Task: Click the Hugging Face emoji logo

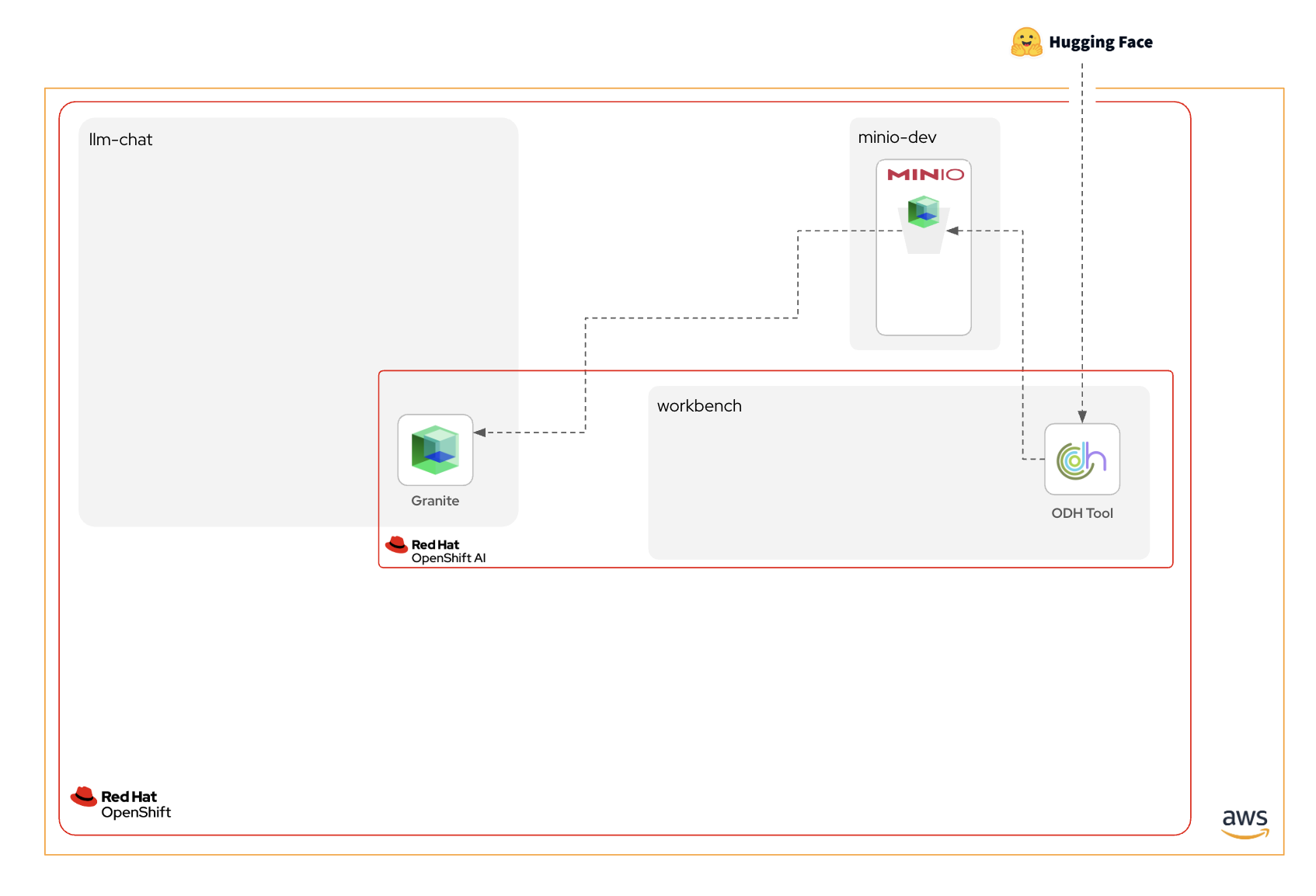Action: (x=1026, y=42)
